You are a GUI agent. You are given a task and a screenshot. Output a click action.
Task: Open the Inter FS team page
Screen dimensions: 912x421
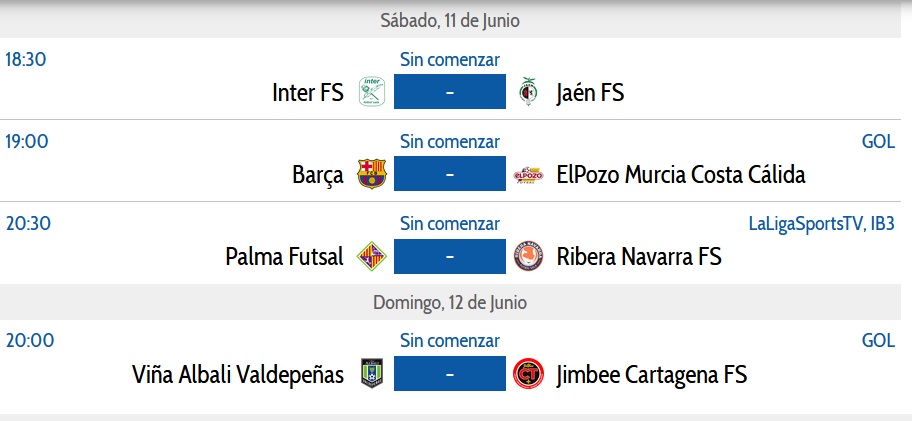tap(308, 93)
